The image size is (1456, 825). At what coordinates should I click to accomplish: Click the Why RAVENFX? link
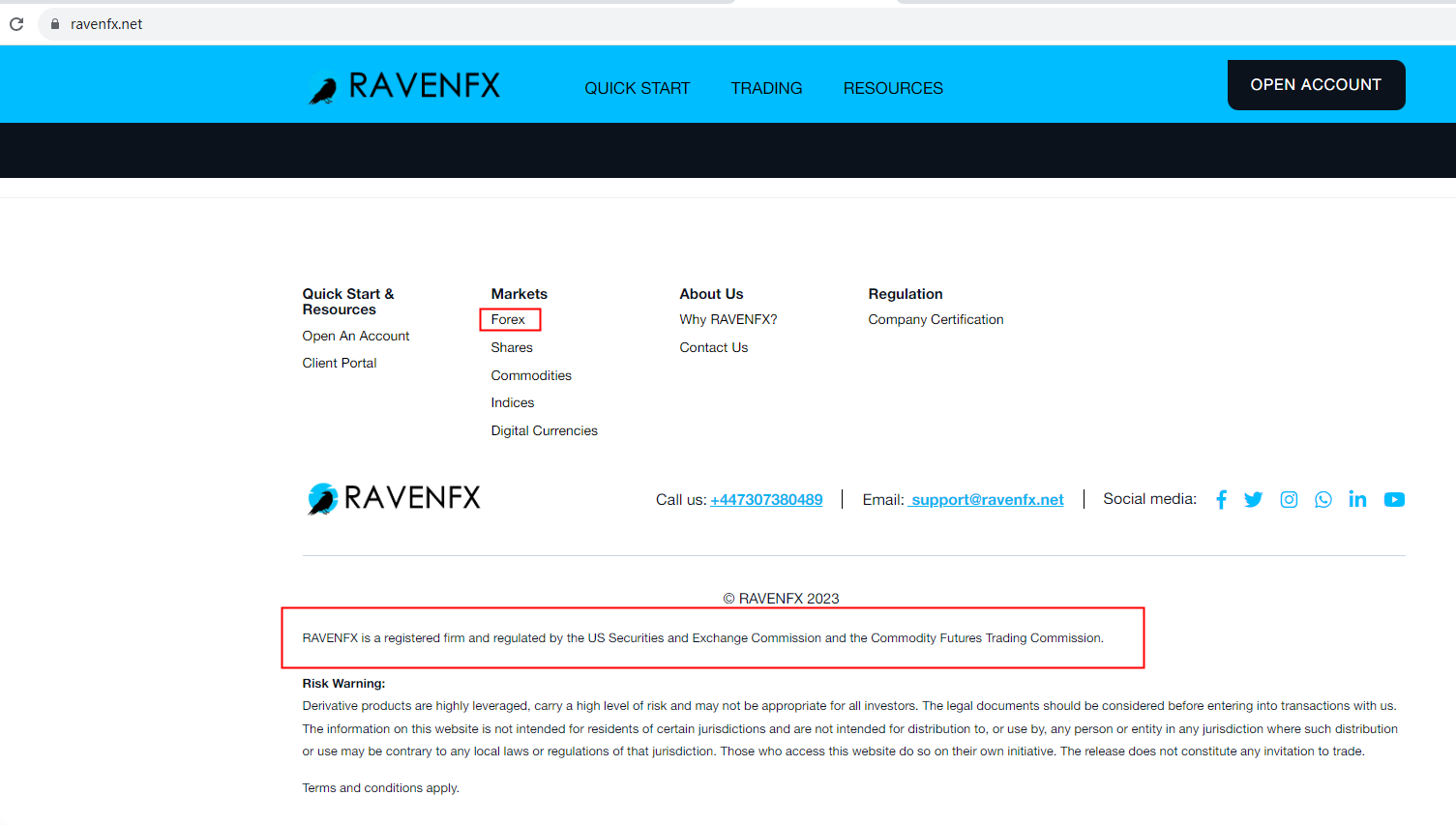(x=728, y=319)
